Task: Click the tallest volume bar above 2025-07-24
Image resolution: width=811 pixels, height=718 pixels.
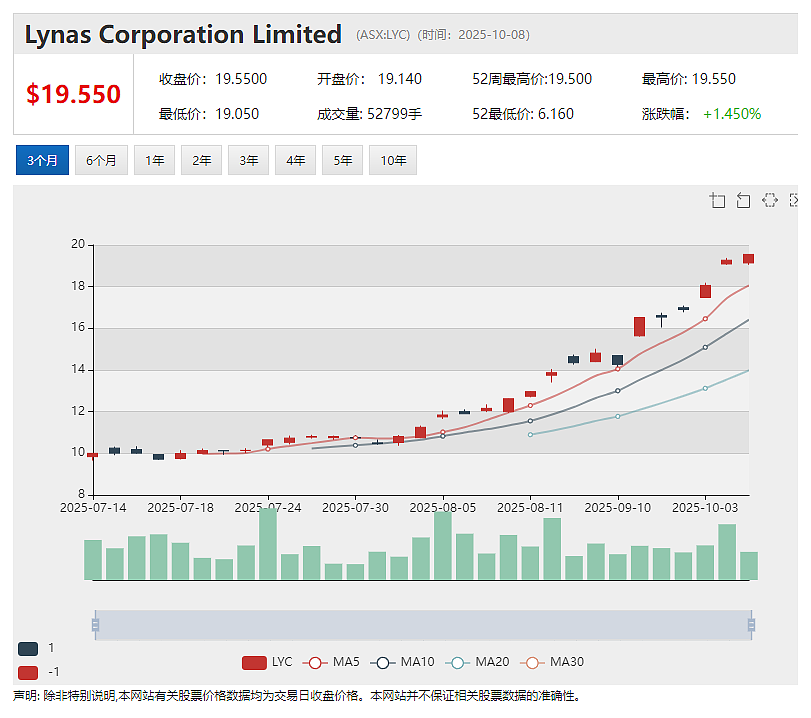Action: pos(268,544)
